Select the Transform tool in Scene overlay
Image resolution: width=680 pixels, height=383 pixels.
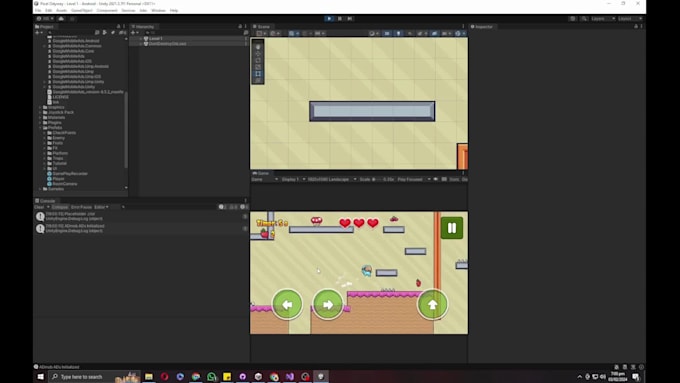258,80
